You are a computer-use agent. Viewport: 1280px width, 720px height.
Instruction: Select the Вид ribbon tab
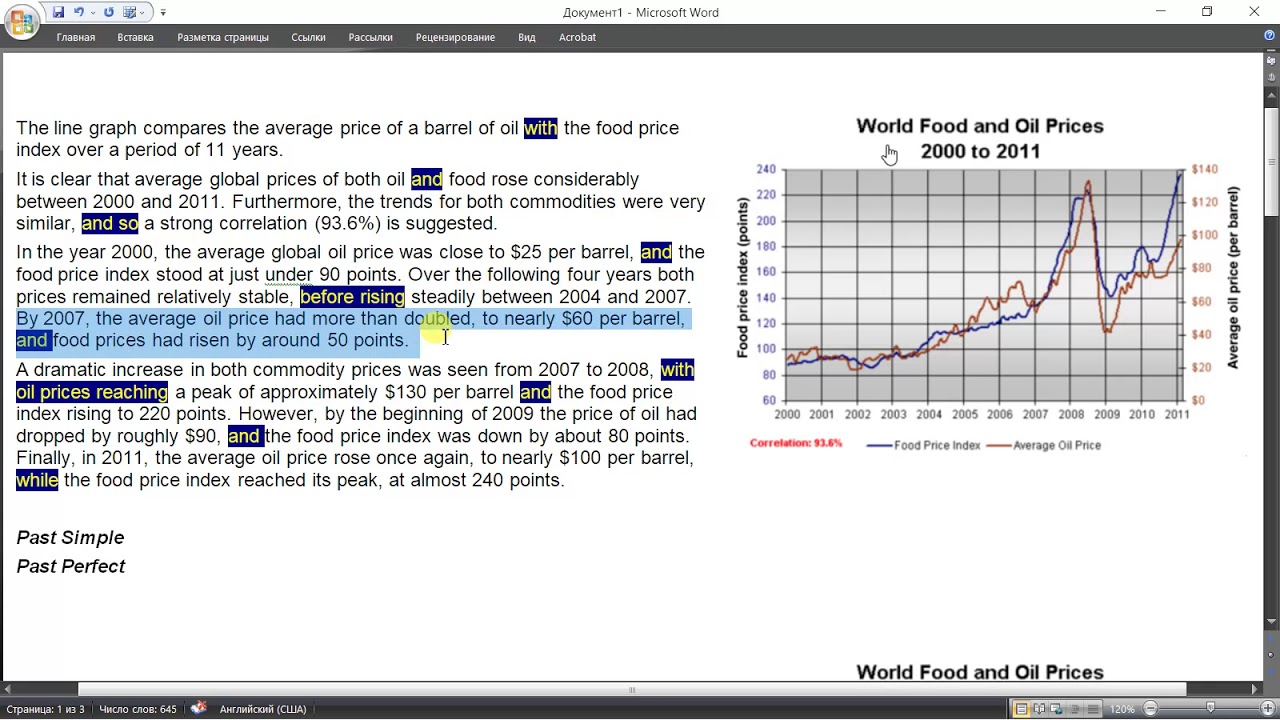click(527, 37)
